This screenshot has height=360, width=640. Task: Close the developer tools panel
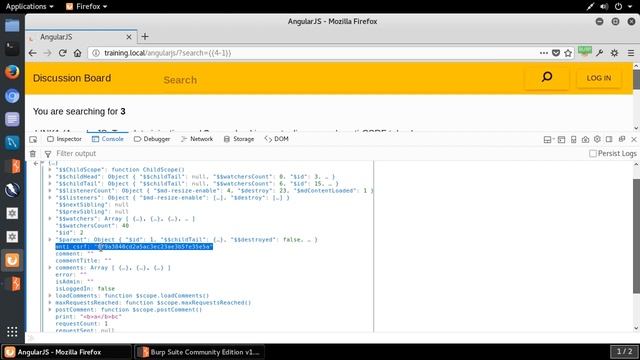(634, 140)
